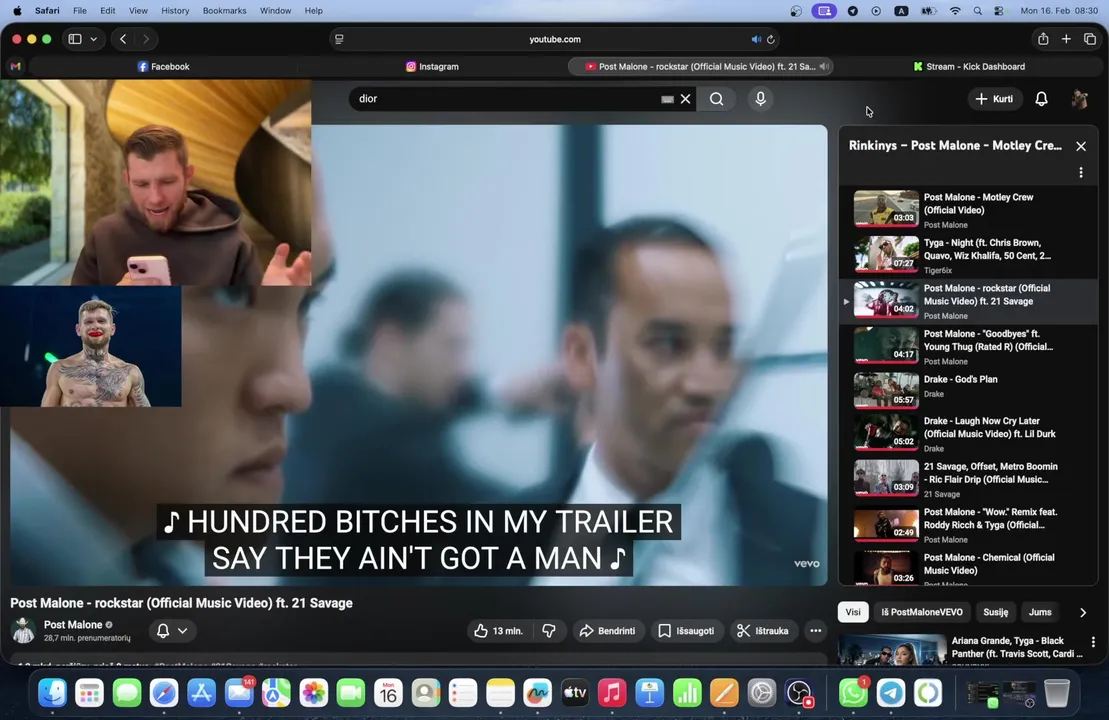Image resolution: width=1109 pixels, height=720 pixels.
Task: Open Ariana Grande Black Panther suggested video
Action: [962, 649]
